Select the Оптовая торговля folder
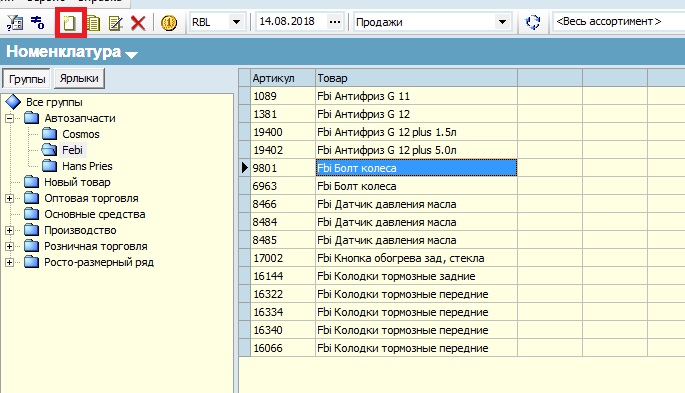685x393 pixels. [91, 198]
